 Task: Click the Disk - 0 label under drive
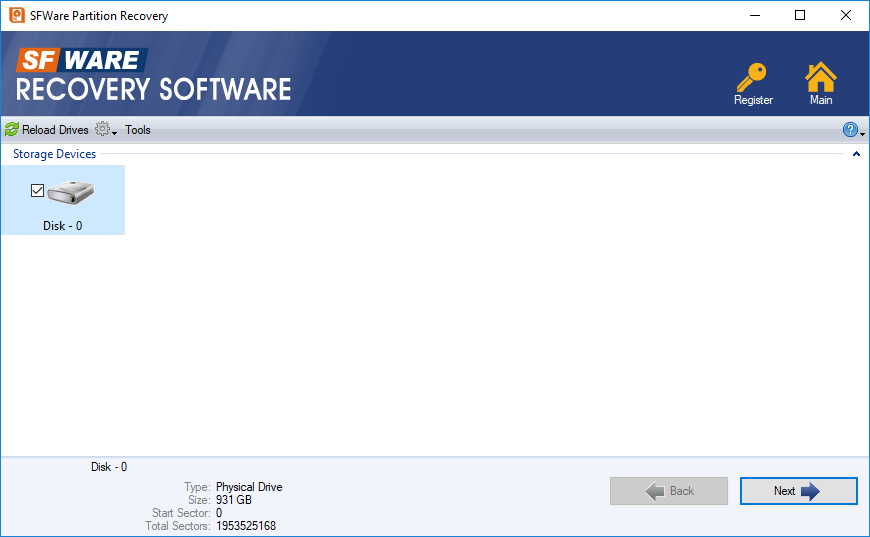[63, 226]
